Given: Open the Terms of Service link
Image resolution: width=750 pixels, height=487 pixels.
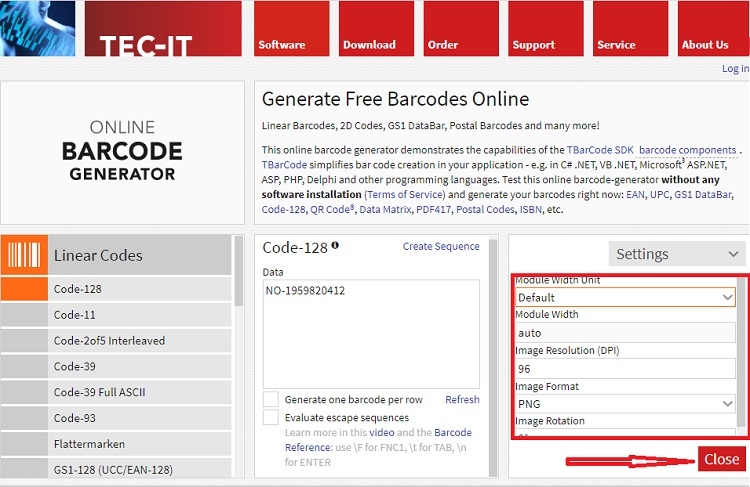Looking at the screenshot, I should click(405, 194).
